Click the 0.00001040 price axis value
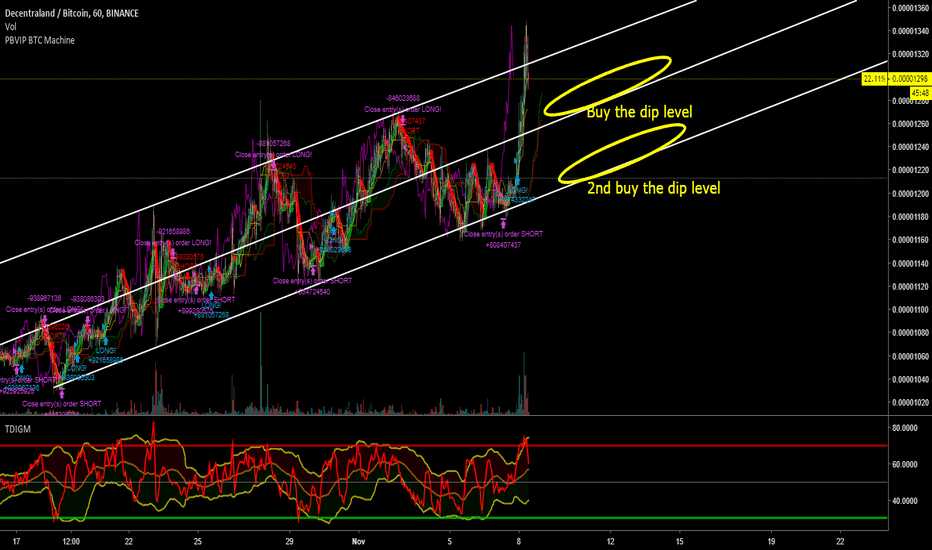This screenshot has height=550, width=932. point(911,379)
